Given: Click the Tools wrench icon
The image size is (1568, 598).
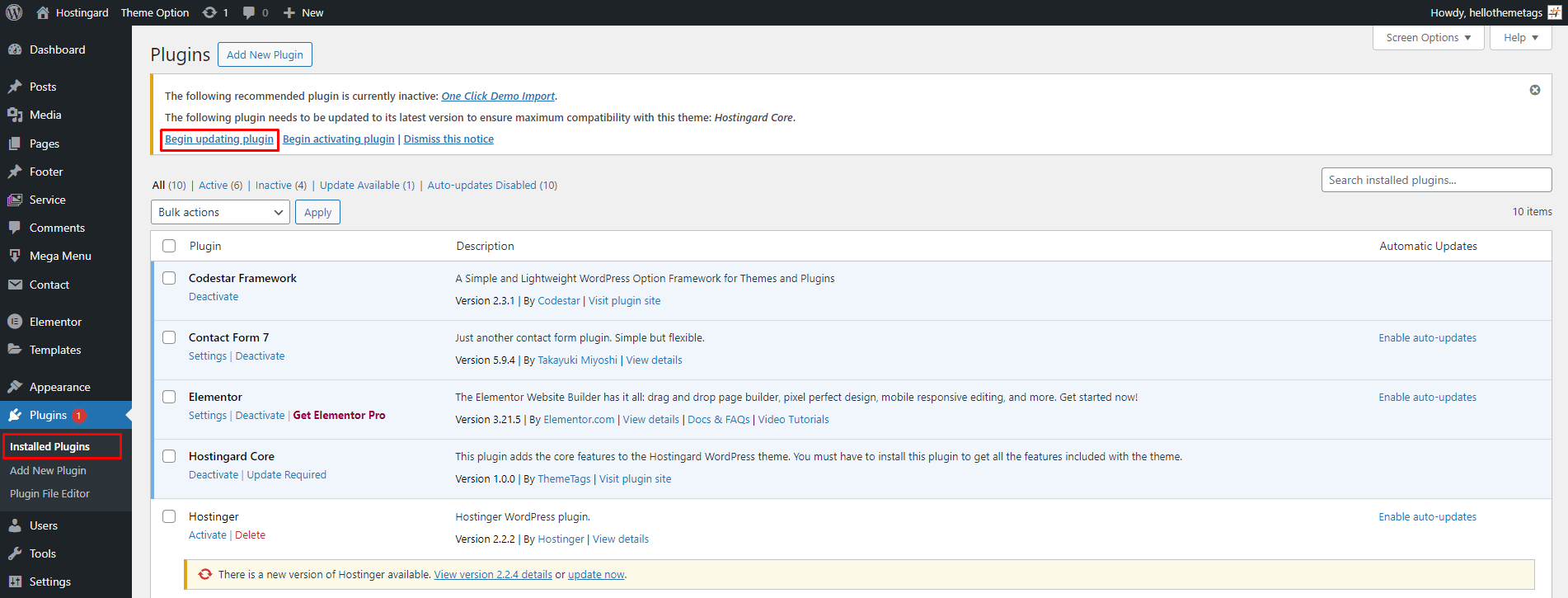Looking at the screenshot, I should pos(15,553).
